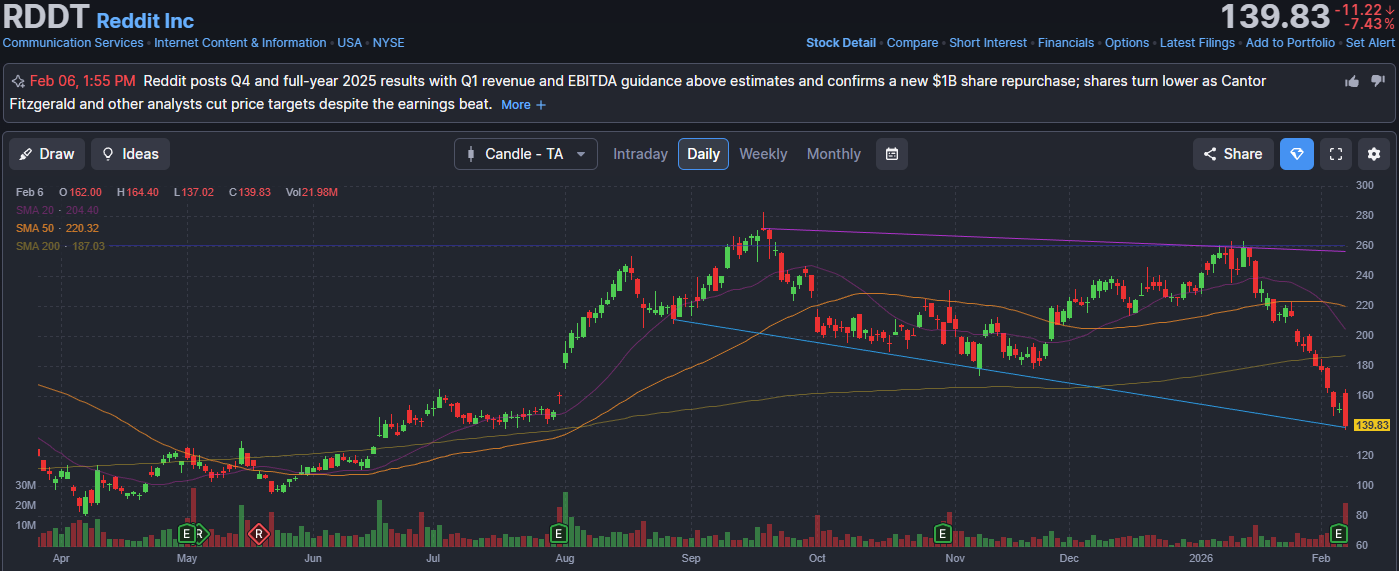The width and height of the screenshot is (1399, 571).
Task: Click the SMA 50 indicator label
Action: click(57, 228)
